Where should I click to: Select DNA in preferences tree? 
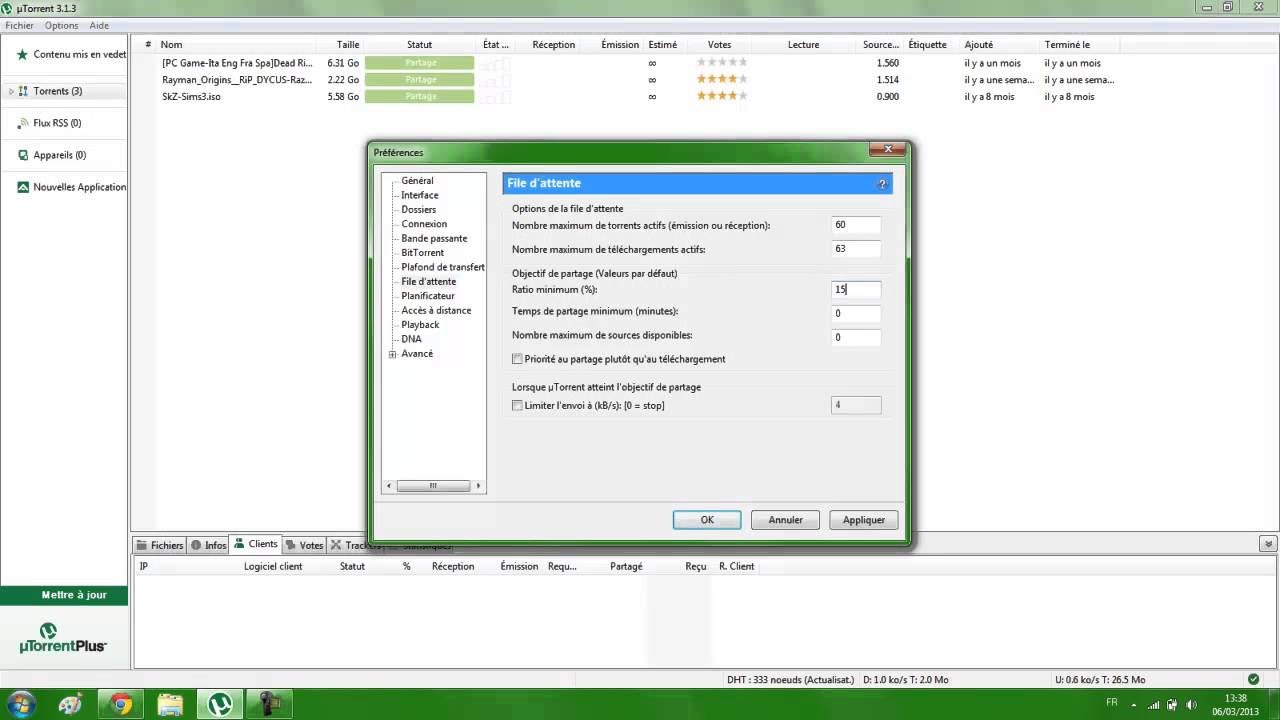click(411, 339)
